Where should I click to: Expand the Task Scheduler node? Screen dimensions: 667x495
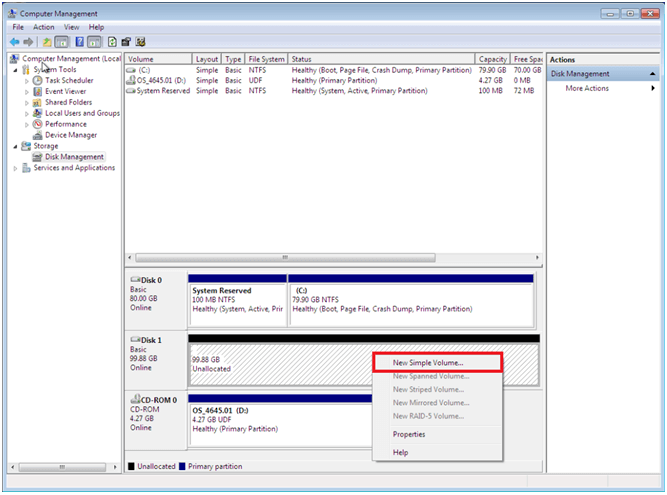tap(27, 81)
